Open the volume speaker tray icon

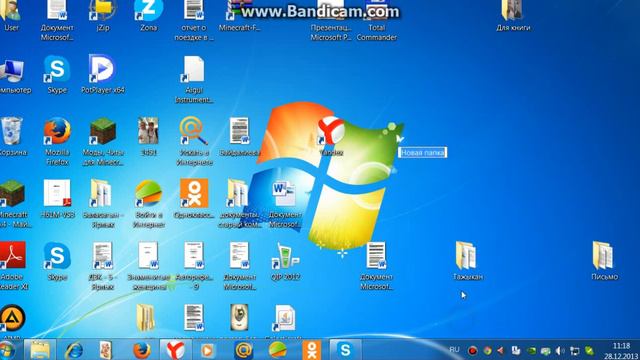click(x=560, y=351)
